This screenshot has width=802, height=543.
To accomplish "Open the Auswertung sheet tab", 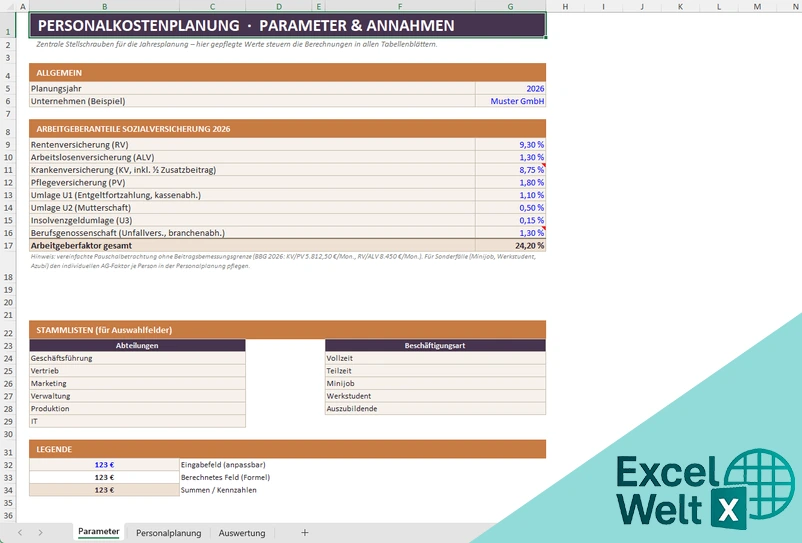I will click(242, 533).
